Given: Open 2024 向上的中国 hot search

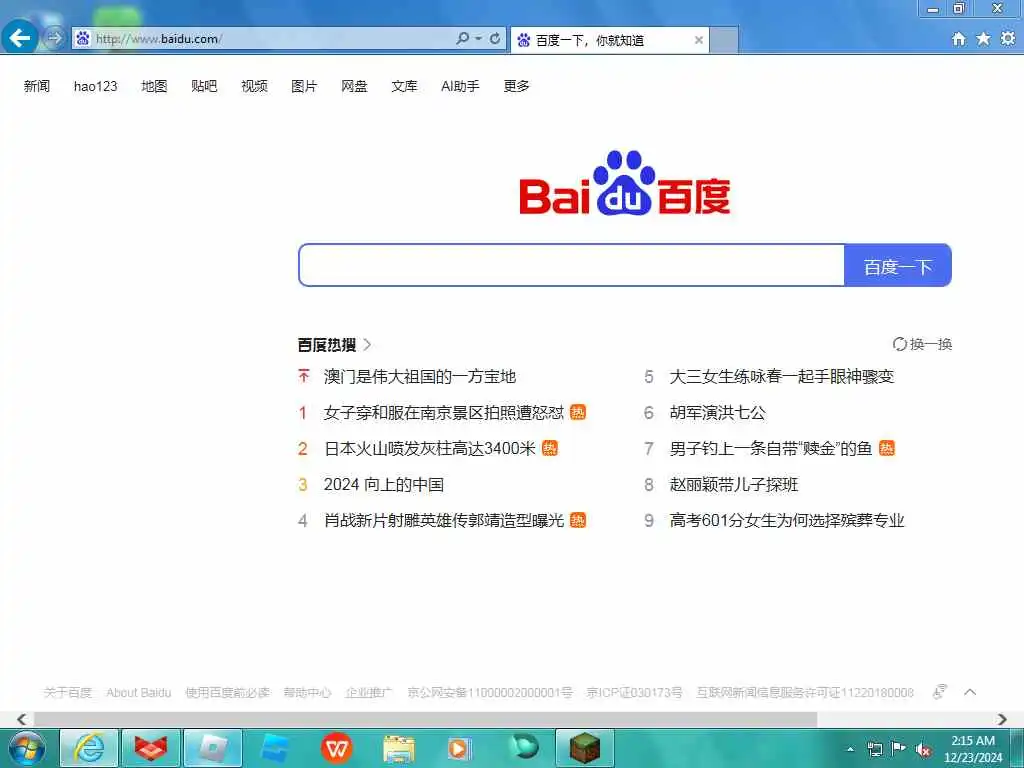Looking at the screenshot, I should [384, 485].
